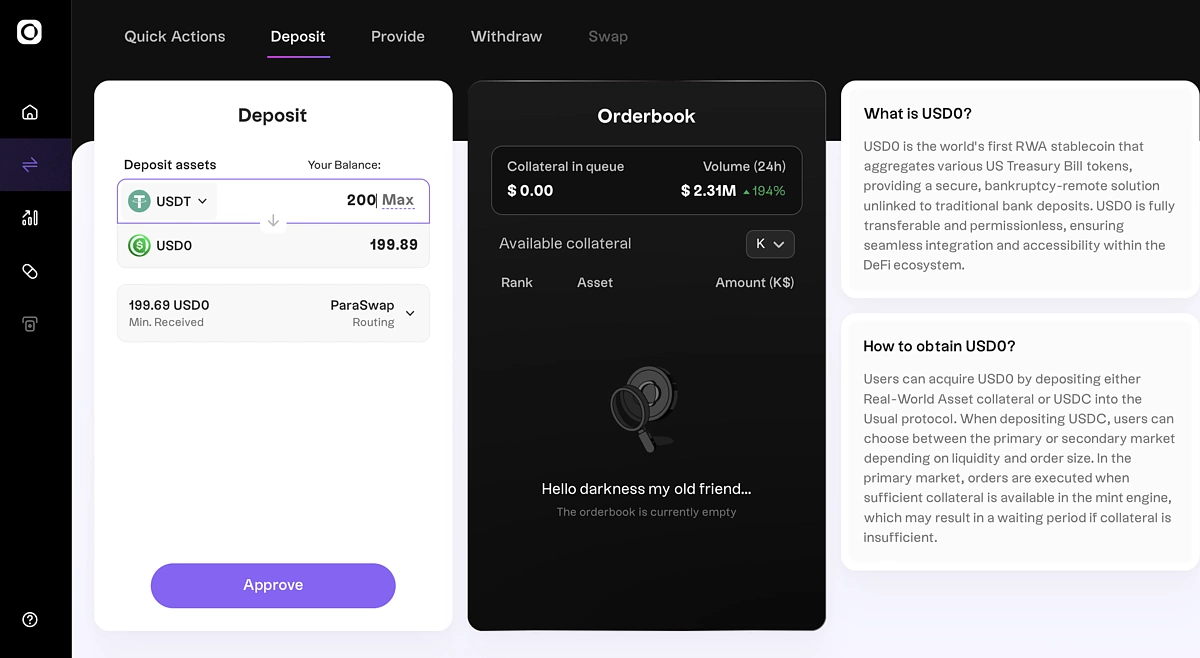The image size is (1200, 658).
Task: Go to the Provide tab
Action: [x=398, y=37]
